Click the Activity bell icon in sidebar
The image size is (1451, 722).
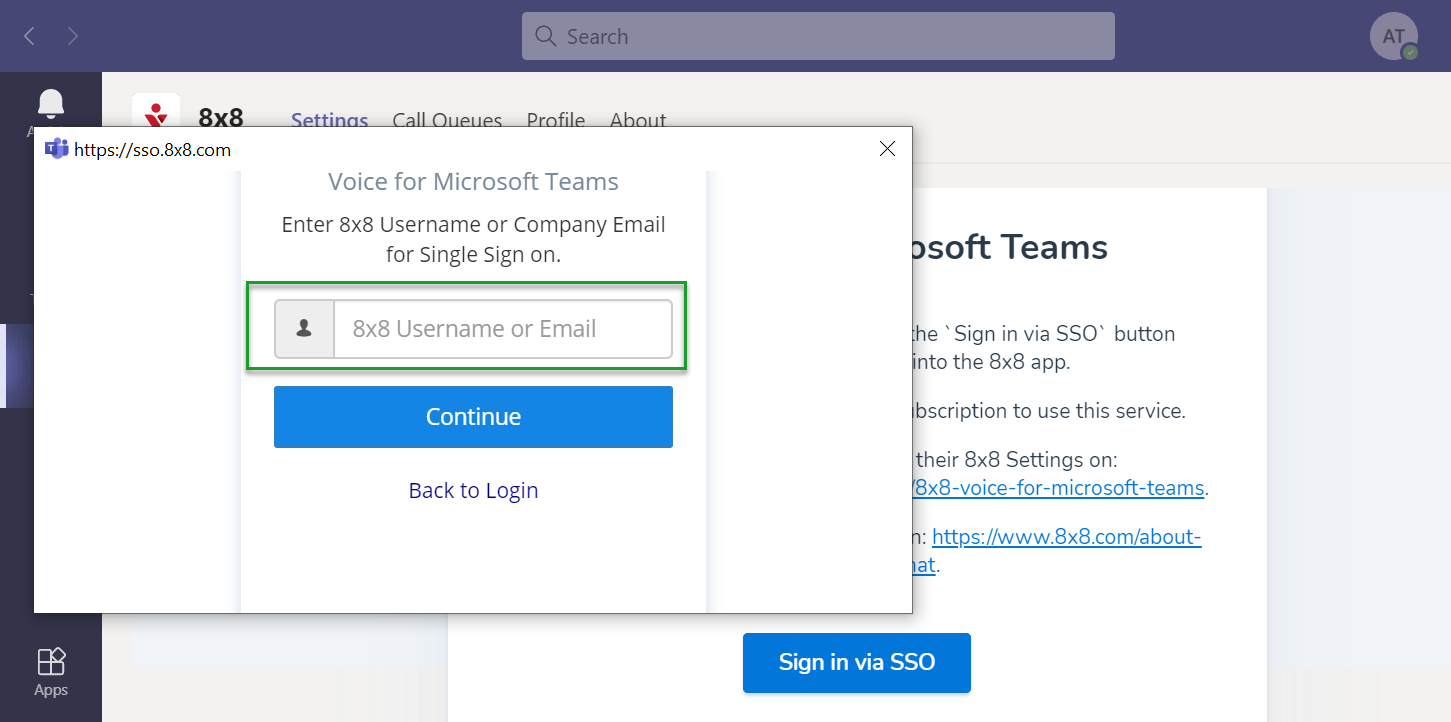pos(50,104)
